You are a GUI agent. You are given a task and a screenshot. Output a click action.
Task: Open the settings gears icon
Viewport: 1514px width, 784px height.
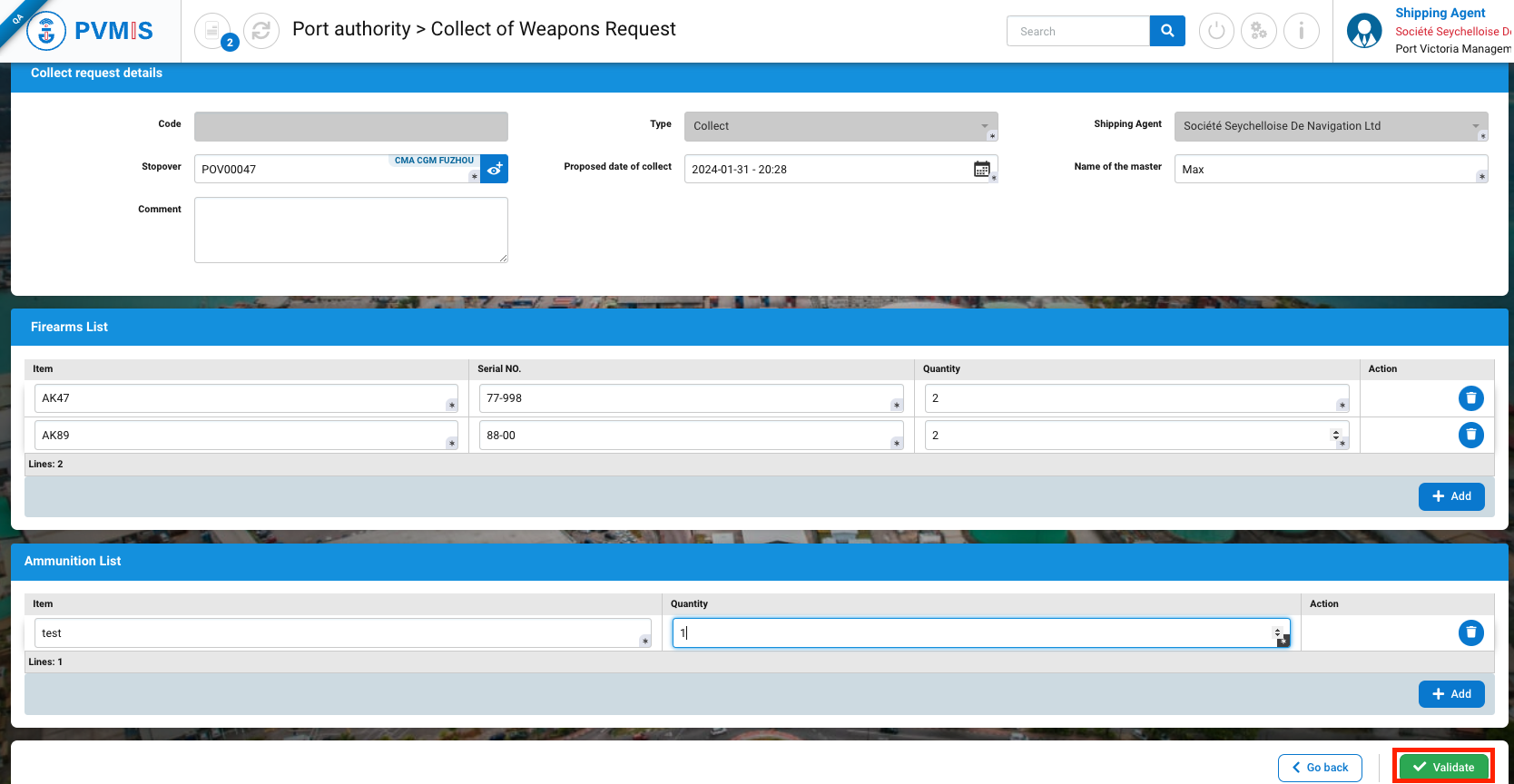1259,31
